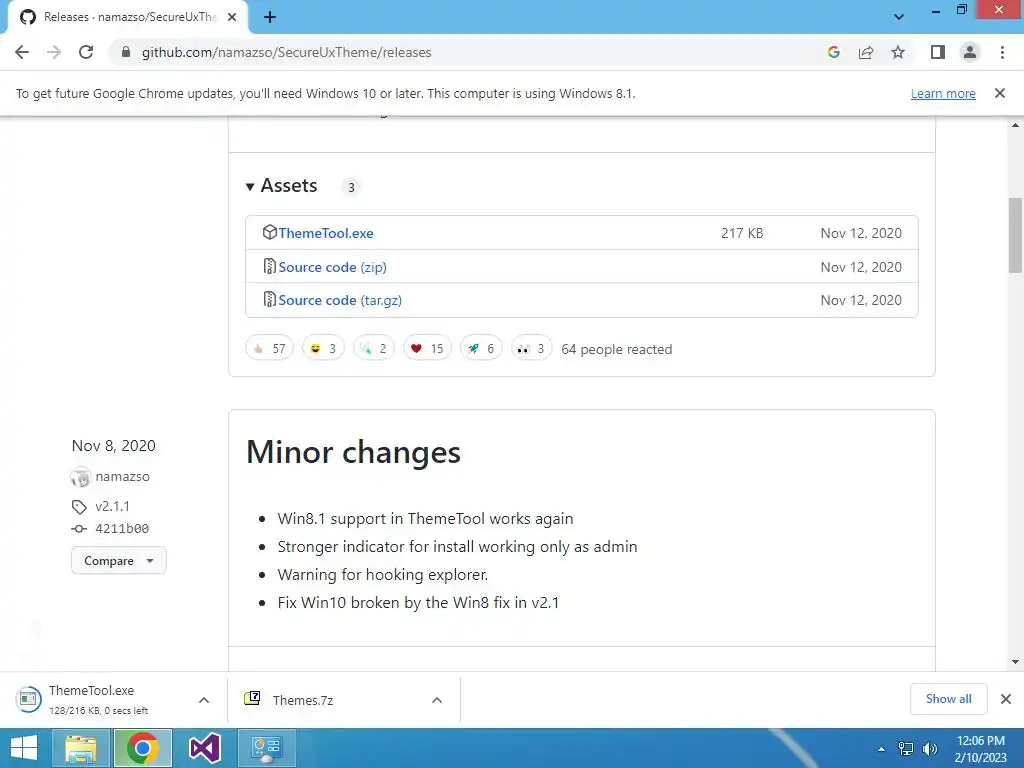Open the Learn more link
1024x768 pixels.
(943, 93)
